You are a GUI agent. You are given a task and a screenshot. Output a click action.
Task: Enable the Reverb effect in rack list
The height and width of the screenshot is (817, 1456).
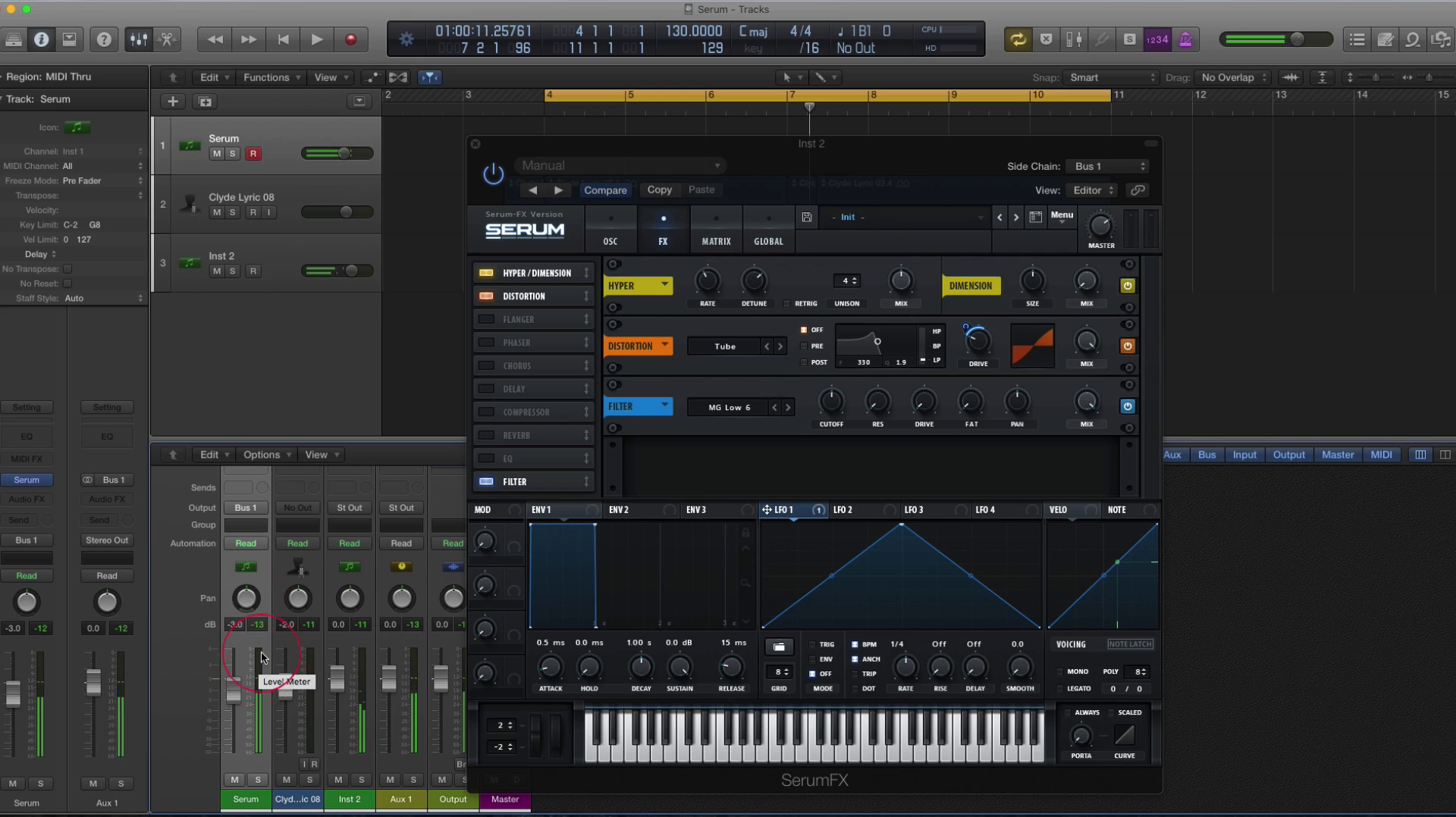[x=487, y=435]
